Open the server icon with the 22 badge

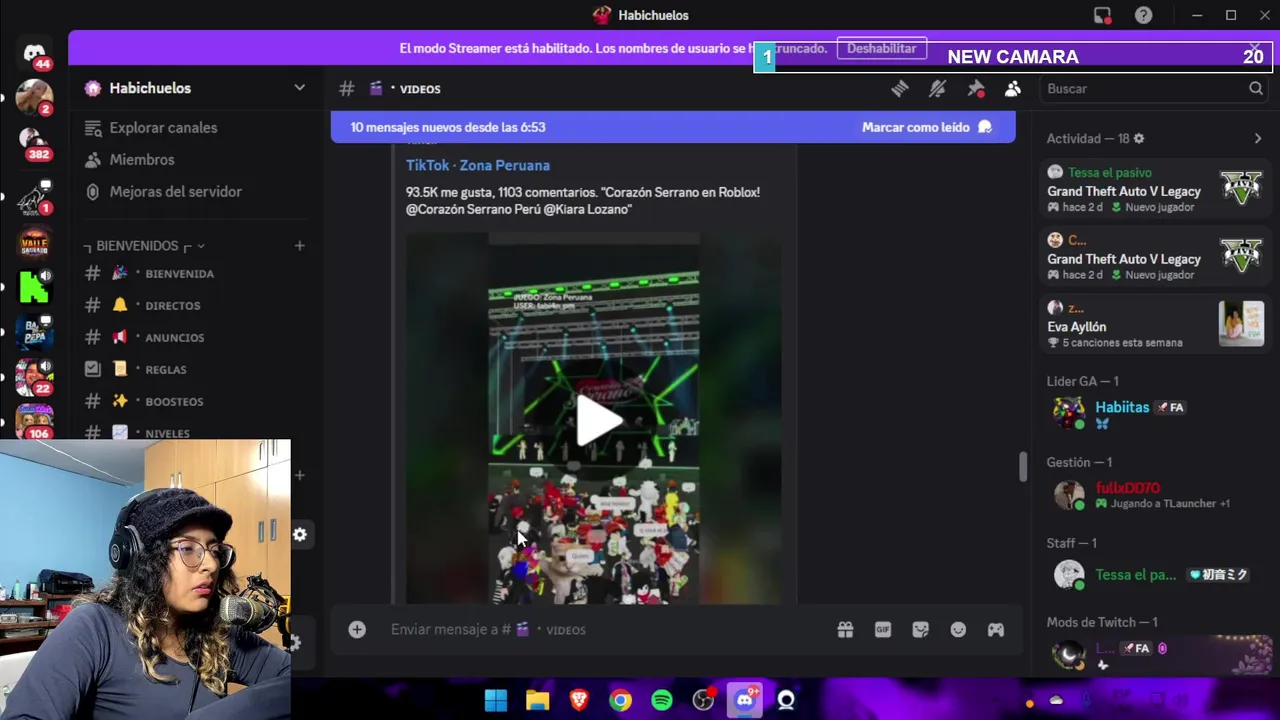click(34, 377)
